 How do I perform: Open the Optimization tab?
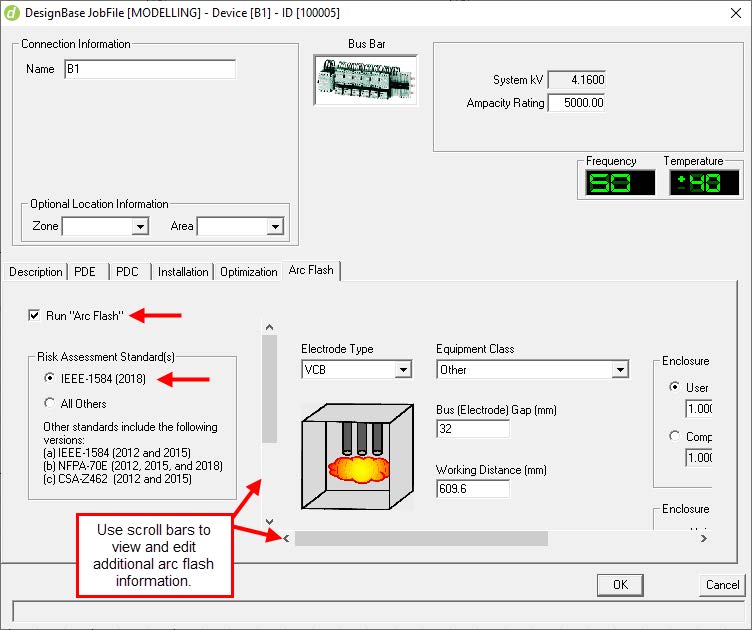[x=248, y=272]
